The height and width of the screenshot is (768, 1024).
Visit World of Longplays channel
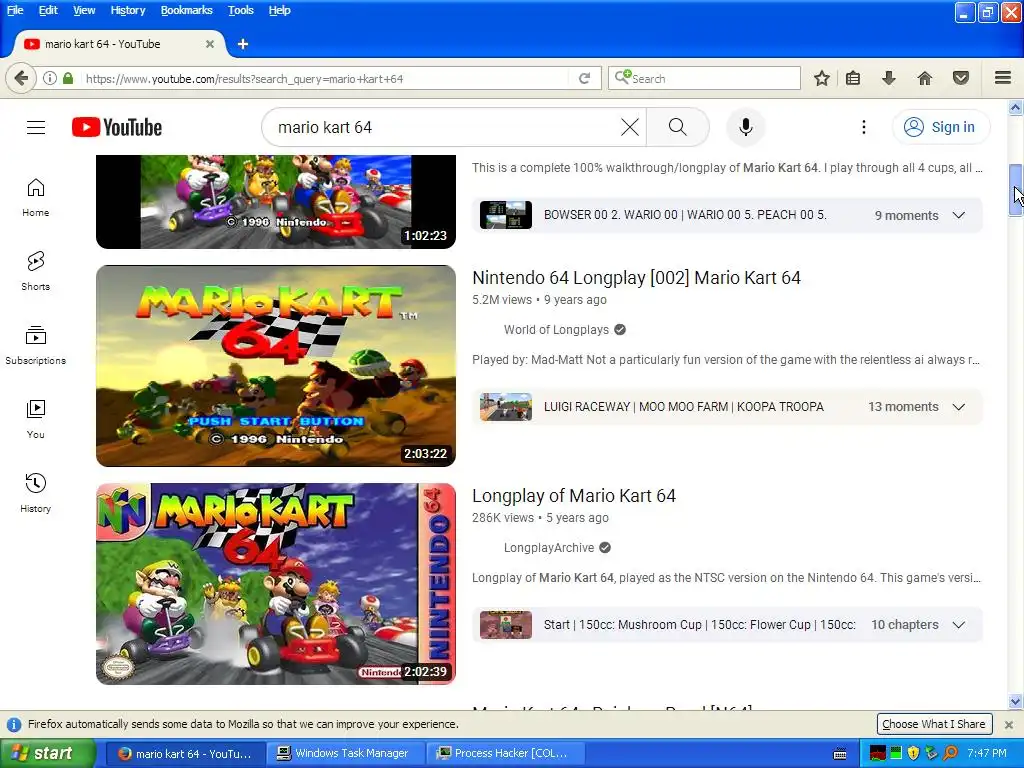556,330
